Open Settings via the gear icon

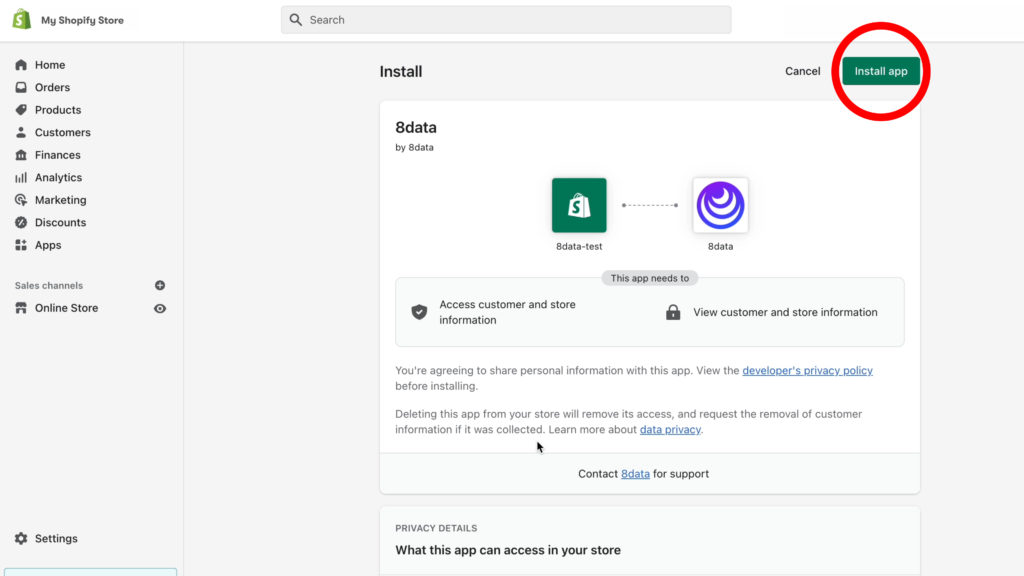click(x=21, y=538)
